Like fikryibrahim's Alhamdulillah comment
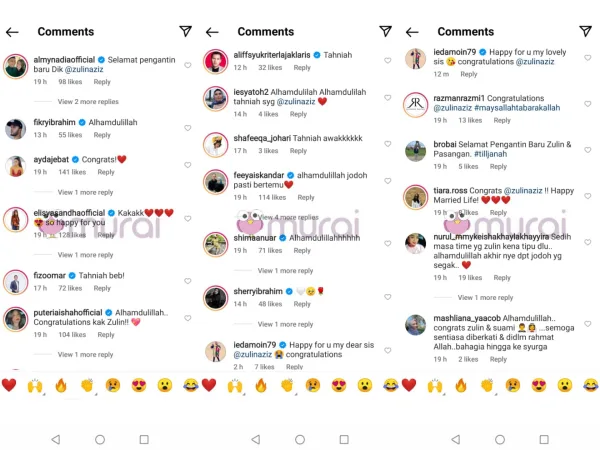 (x=188, y=124)
